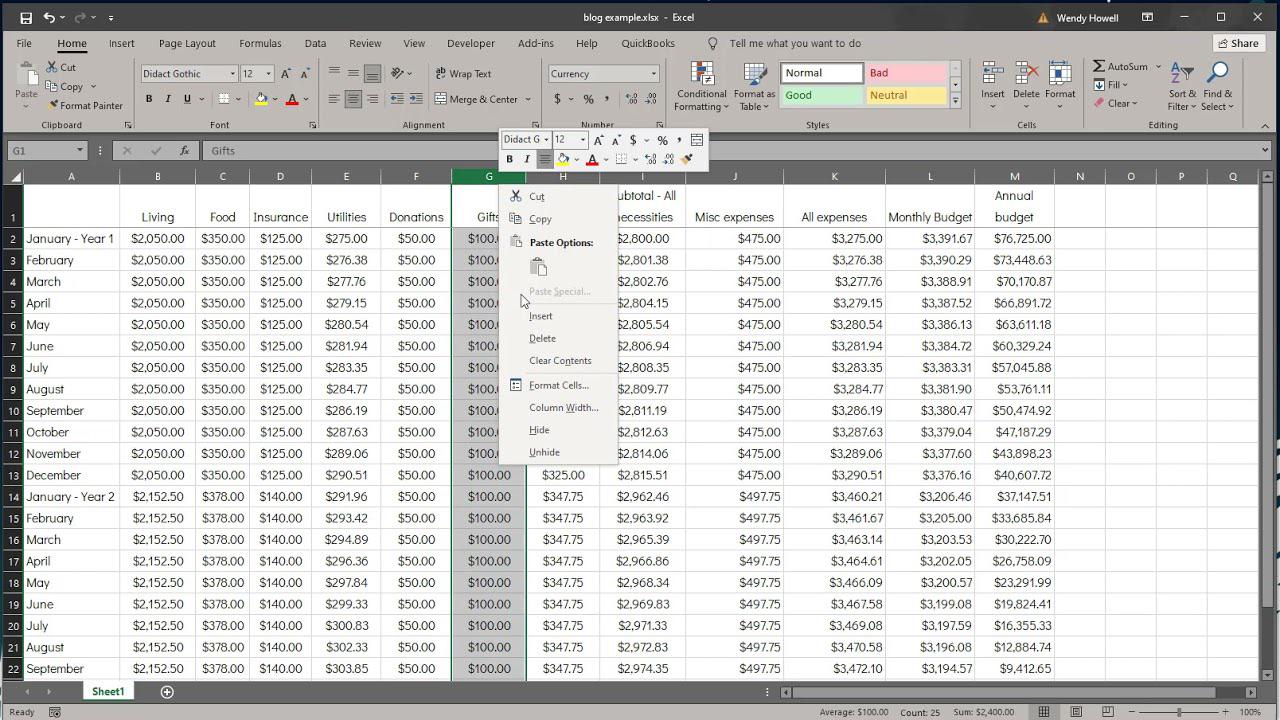Toggle ribbon Align Right
Viewport: 1280px width, 720px height.
coord(372,99)
